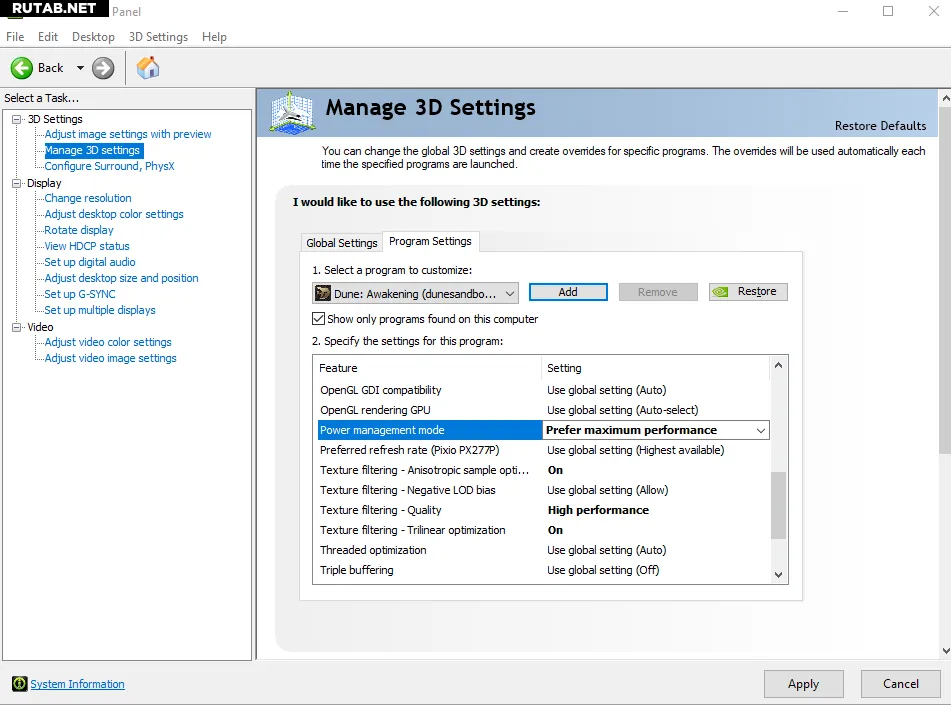Select Texture filtering - Negative LOD bias row
The image size is (951, 705).
pyautogui.click(x=543, y=490)
